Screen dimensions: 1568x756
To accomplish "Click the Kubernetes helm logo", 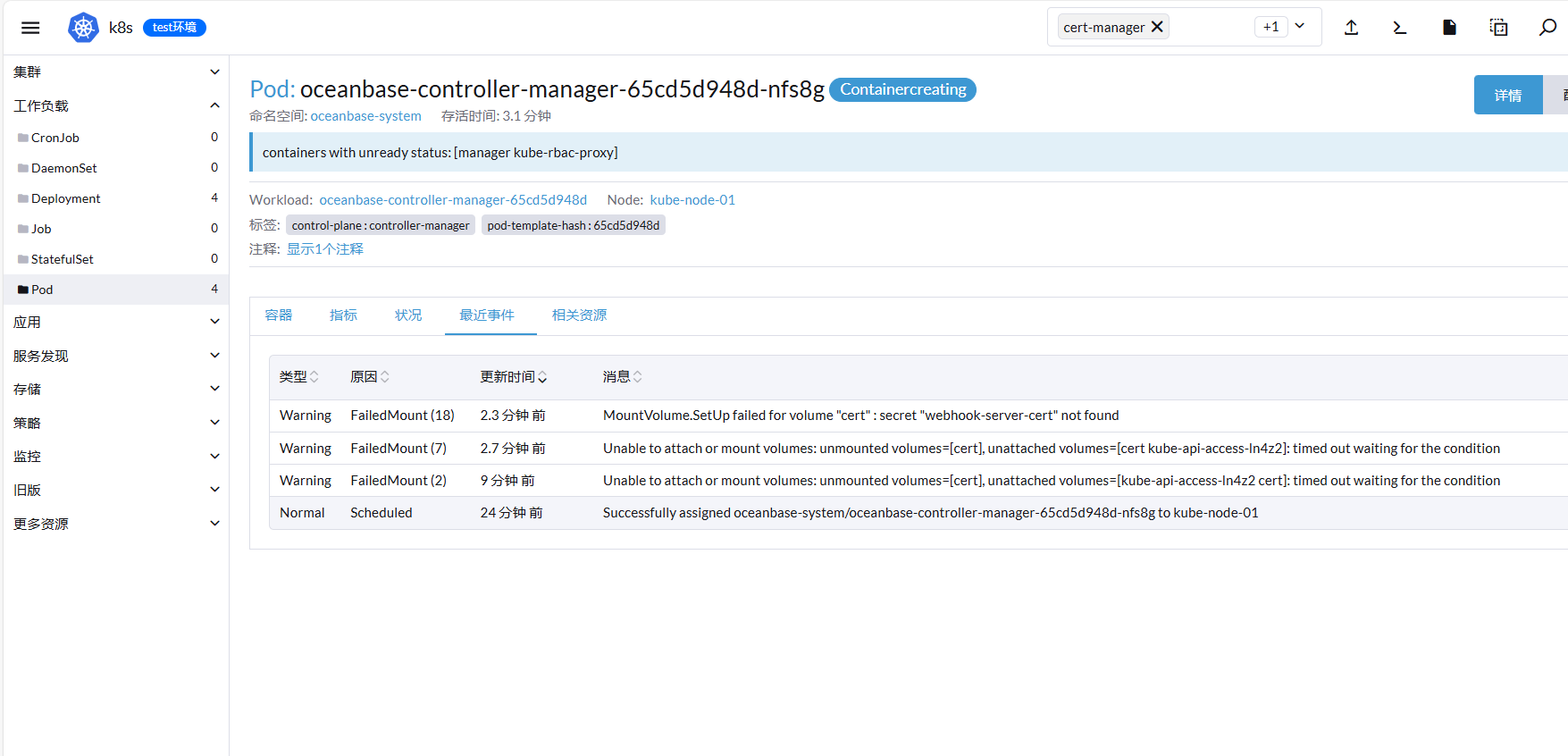I will point(83,28).
